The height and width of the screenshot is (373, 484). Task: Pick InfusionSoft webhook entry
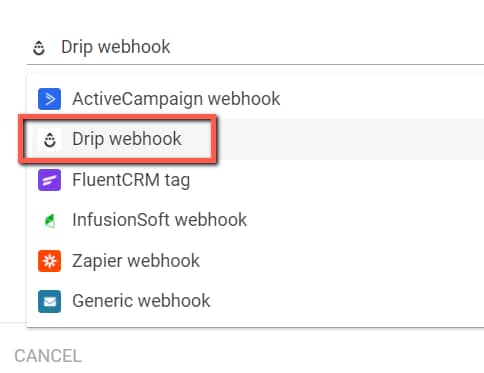pyautogui.click(x=255, y=220)
